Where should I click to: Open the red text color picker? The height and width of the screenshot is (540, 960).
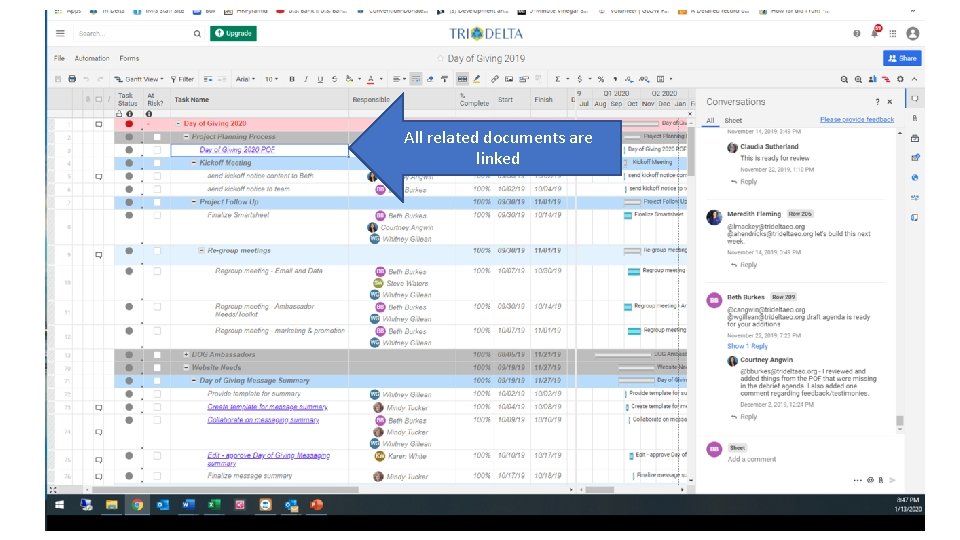point(374,79)
